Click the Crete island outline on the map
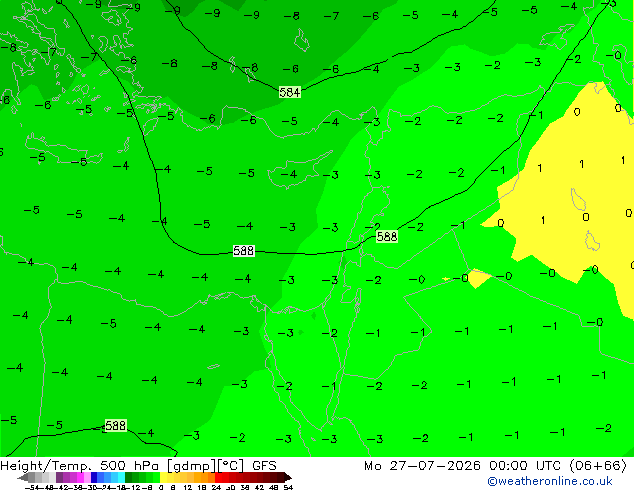The width and height of the screenshot is (634, 490). tap(64, 150)
